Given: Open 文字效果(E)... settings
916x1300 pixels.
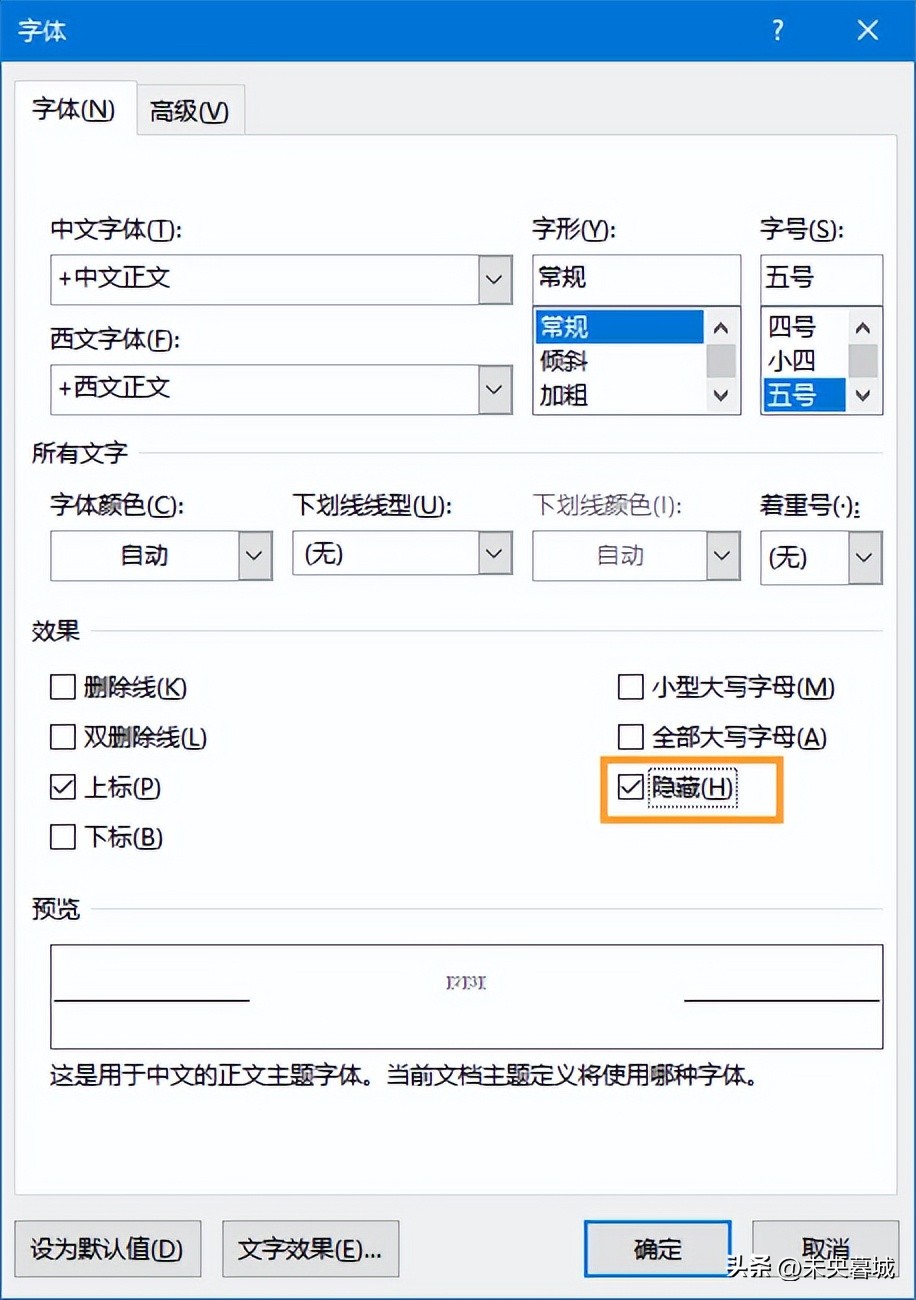Looking at the screenshot, I should tap(310, 1248).
